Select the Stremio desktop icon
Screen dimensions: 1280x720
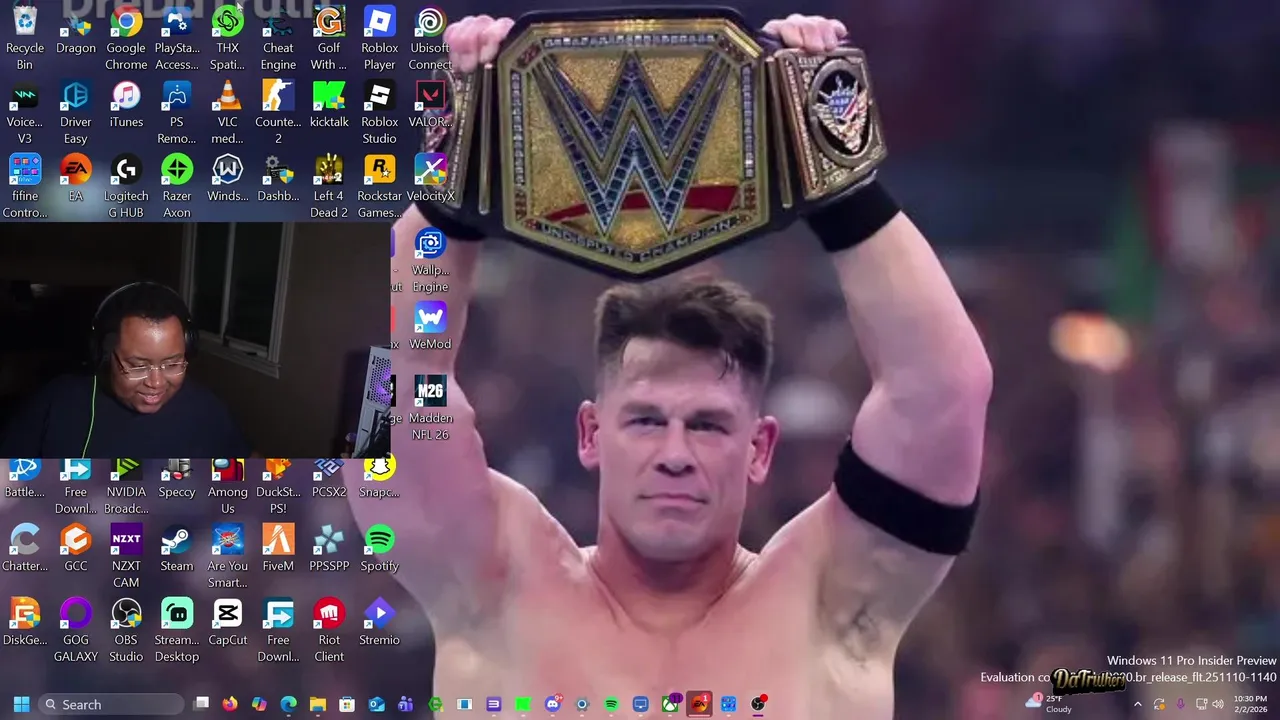pos(379,623)
